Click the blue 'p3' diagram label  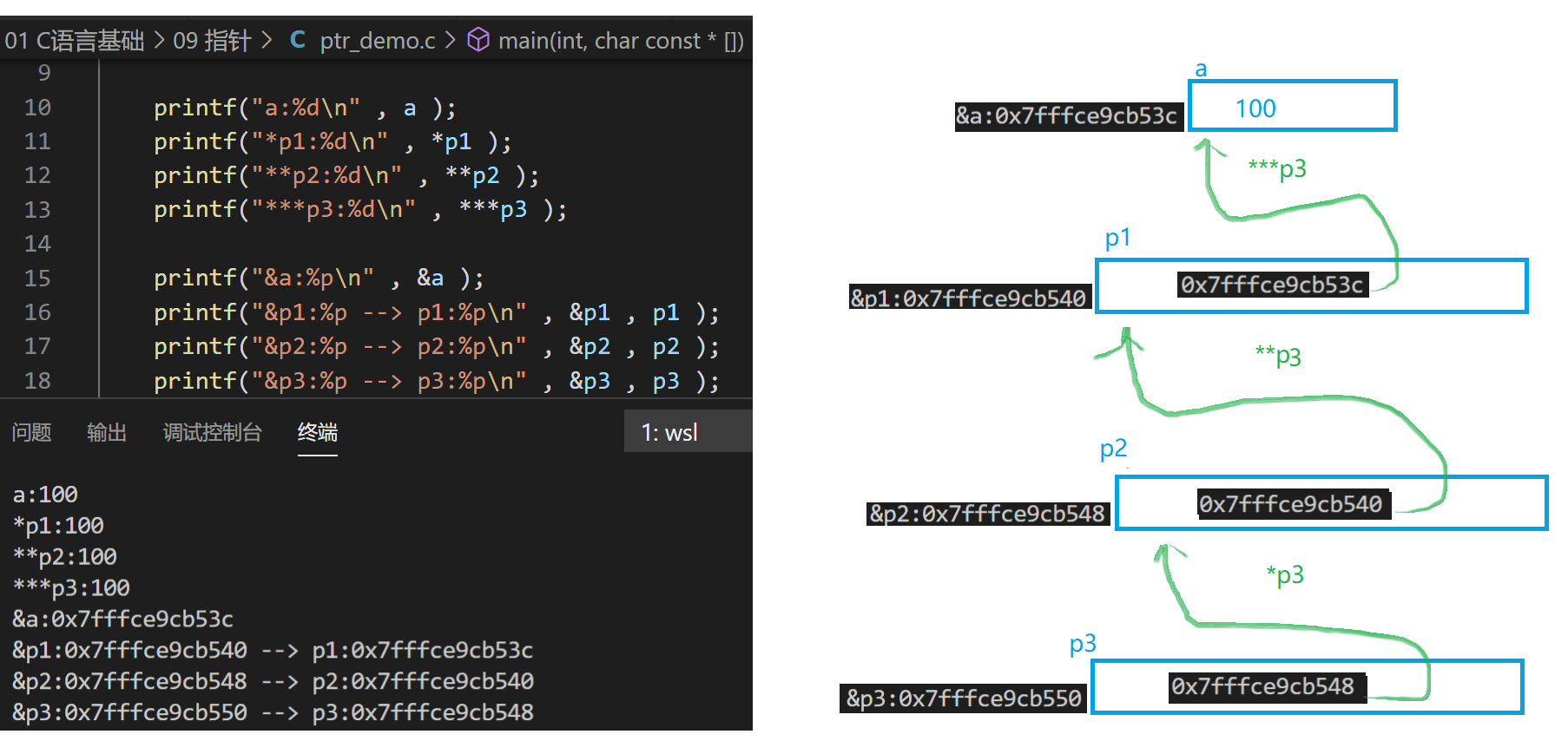click(x=1083, y=644)
